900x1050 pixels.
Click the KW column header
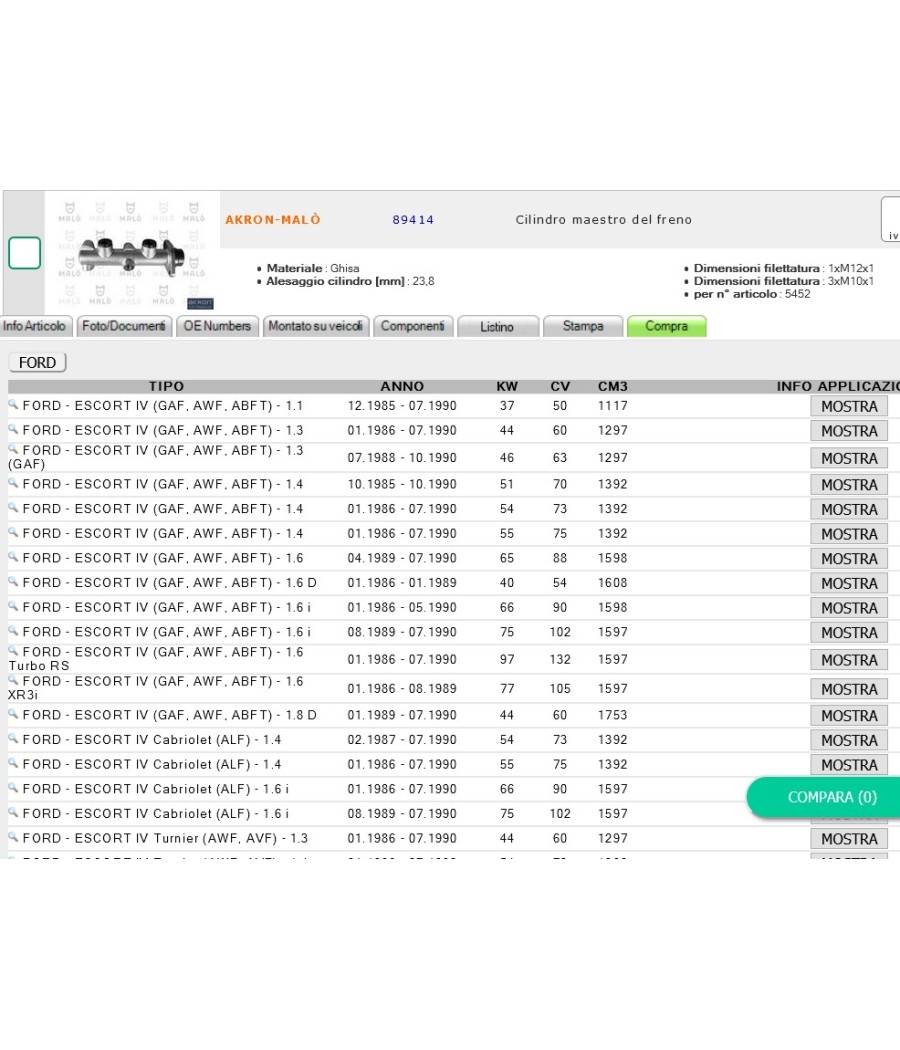pyautogui.click(x=507, y=386)
